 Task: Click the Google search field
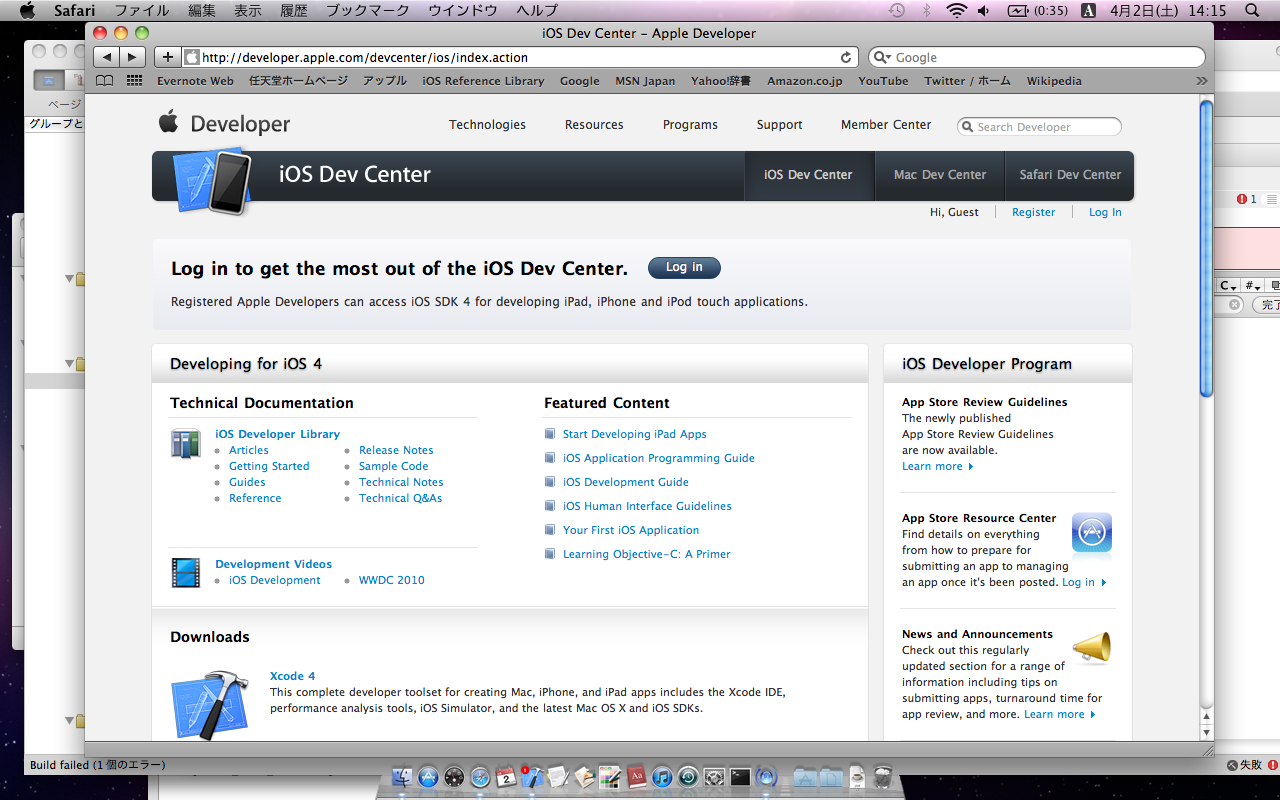pyautogui.click(x=1036, y=58)
